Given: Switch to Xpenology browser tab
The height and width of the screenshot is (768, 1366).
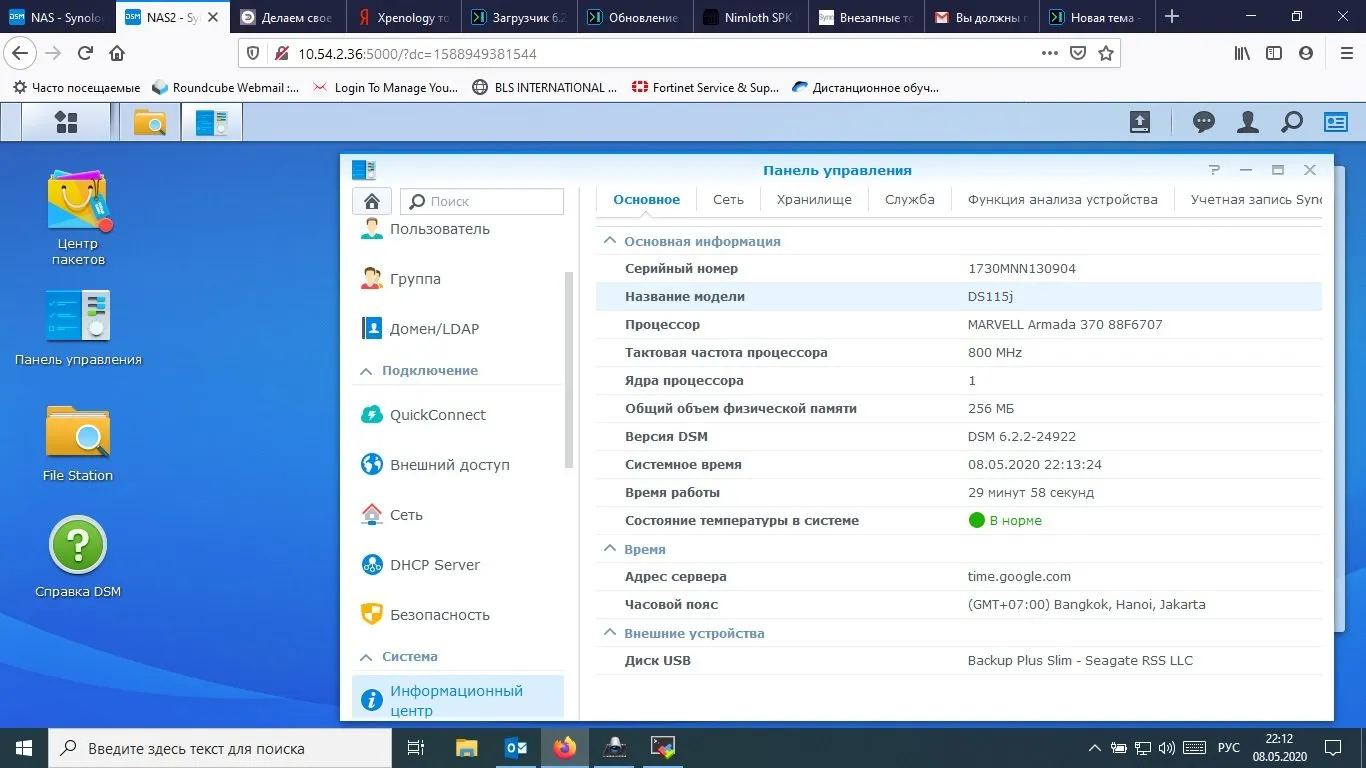Looking at the screenshot, I should [402, 17].
